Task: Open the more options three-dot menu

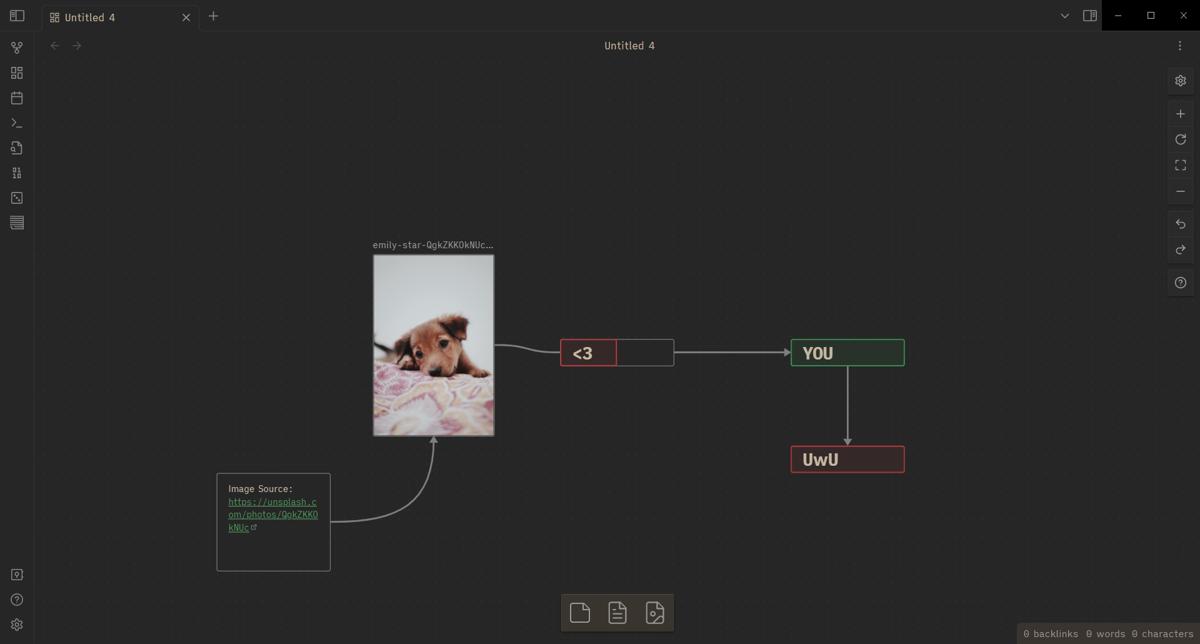Action: pyautogui.click(x=1180, y=46)
